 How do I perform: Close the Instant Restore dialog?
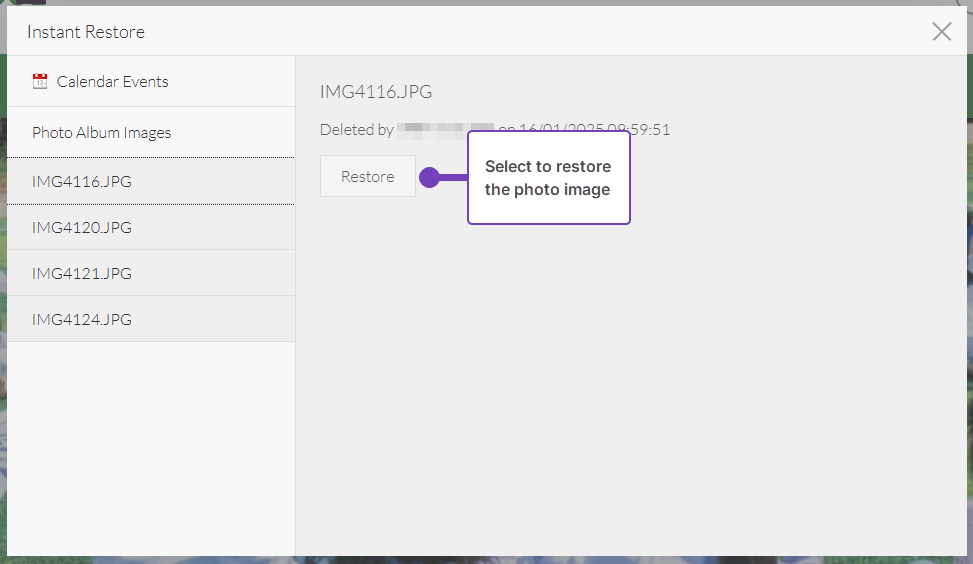tap(941, 32)
